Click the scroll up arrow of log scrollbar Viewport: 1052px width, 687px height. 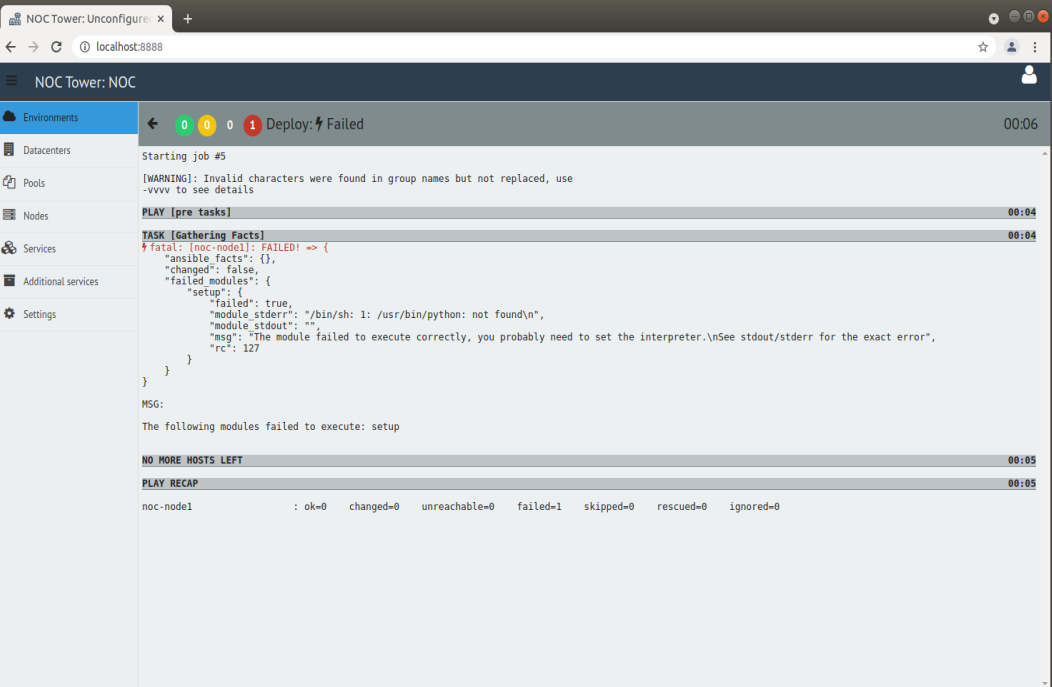coord(1045,154)
